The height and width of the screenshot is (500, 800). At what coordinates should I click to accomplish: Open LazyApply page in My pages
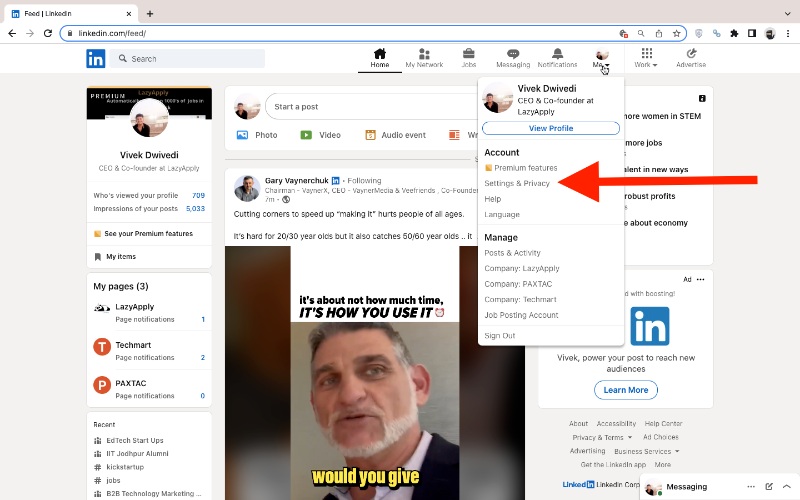pyautogui.click(x=135, y=307)
